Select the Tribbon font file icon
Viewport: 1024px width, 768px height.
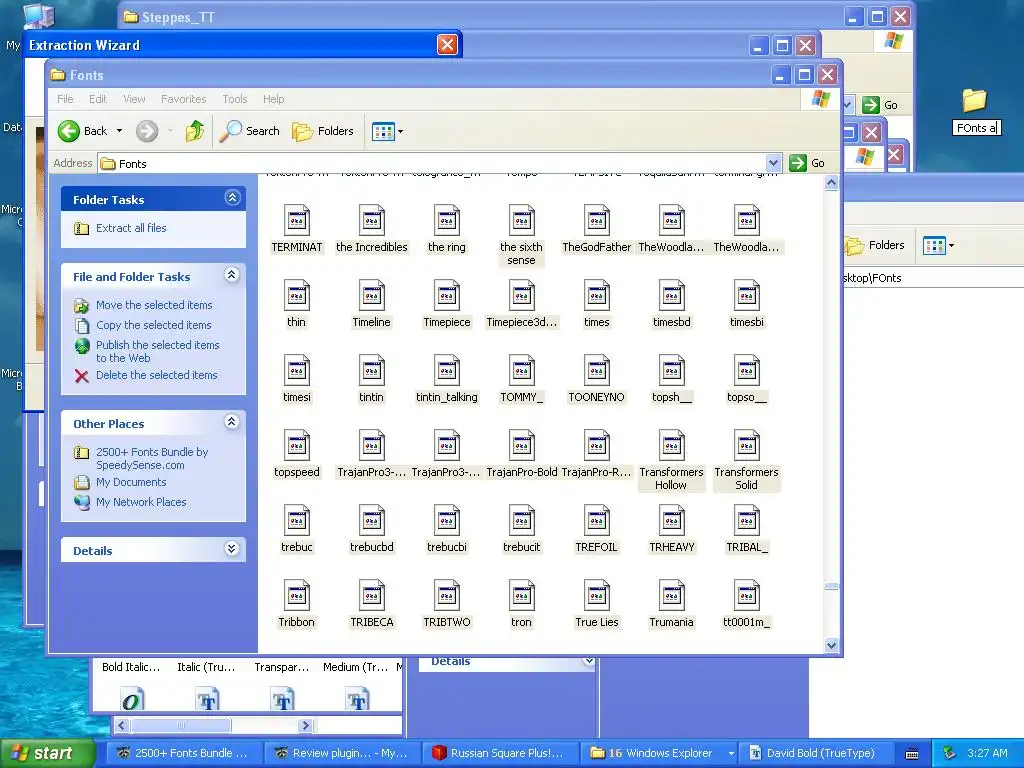coord(296,596)
